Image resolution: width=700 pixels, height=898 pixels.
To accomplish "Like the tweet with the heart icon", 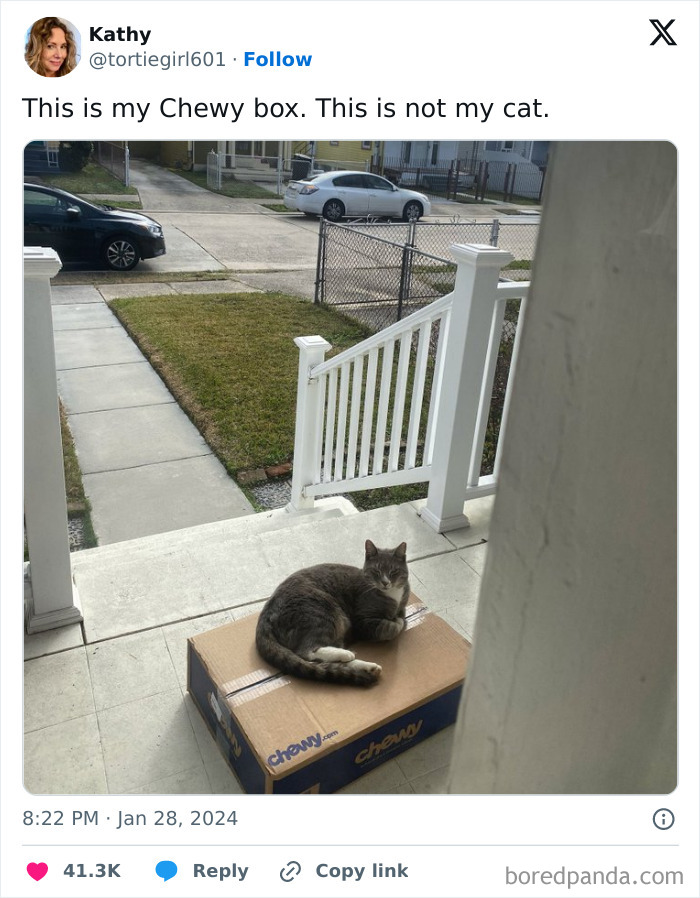I will point(37,871).
